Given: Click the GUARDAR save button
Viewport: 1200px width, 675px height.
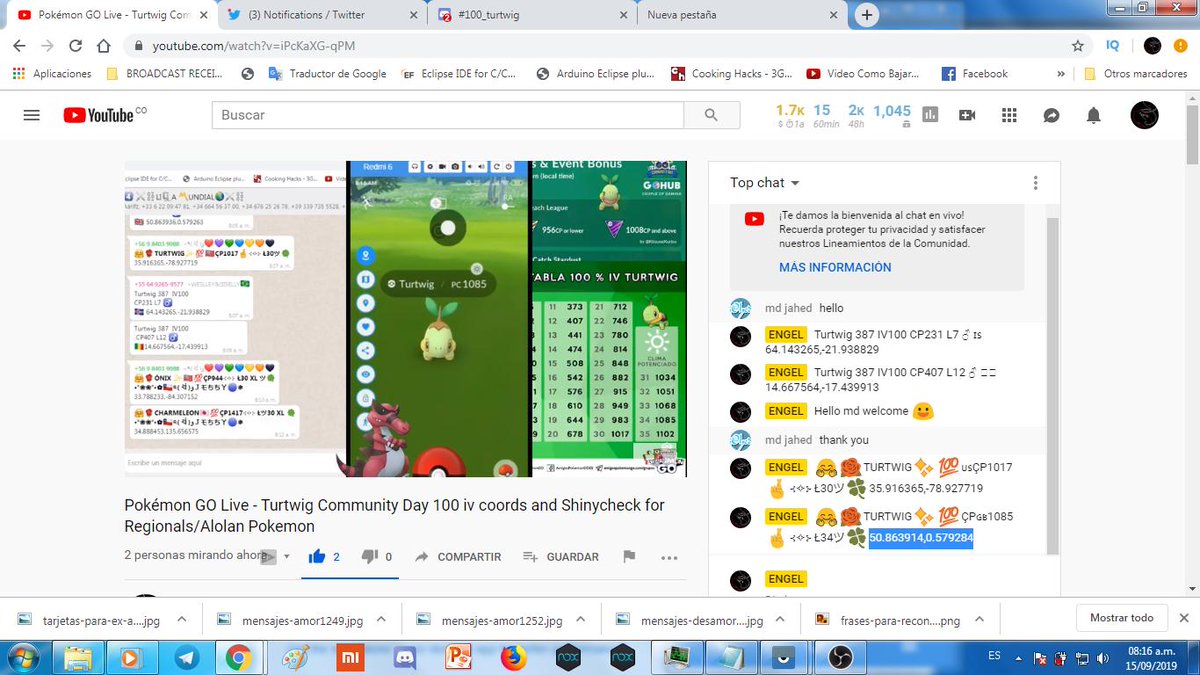Looking at the screenshot, I should pos(560,557).
